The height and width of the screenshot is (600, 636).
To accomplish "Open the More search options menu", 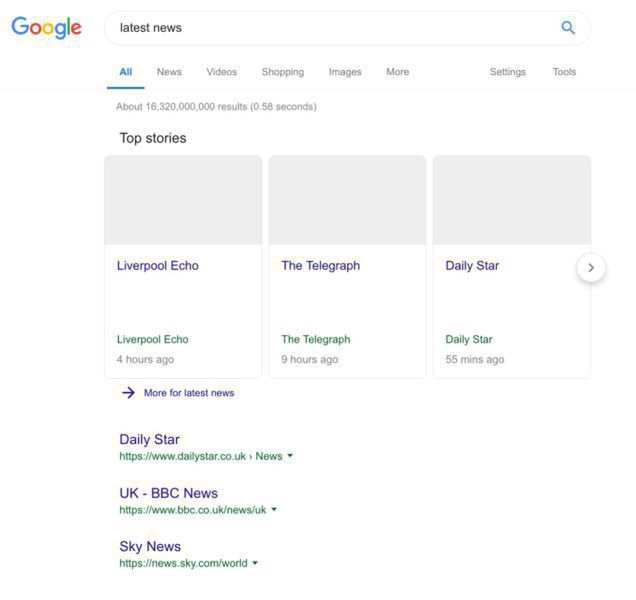I will [397, 72].
